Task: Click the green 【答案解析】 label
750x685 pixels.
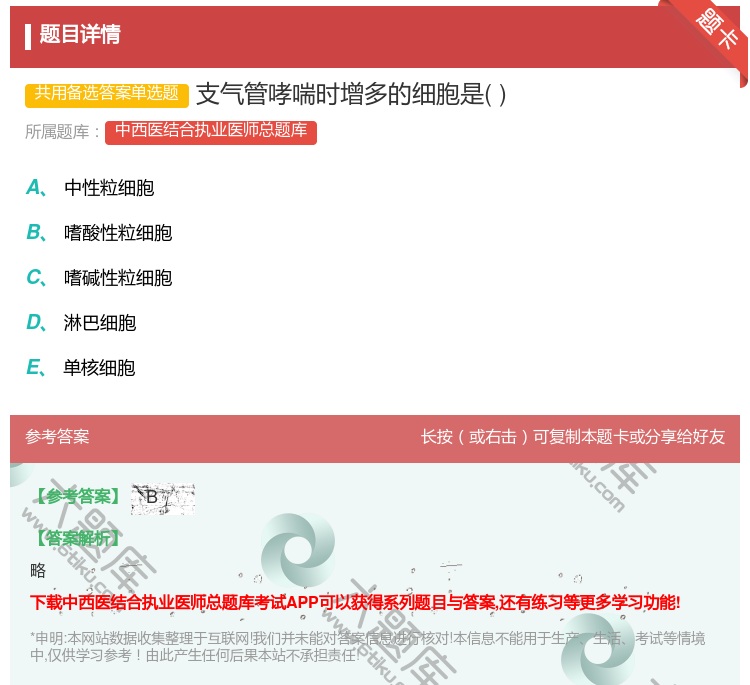Action: pos(77,538)
